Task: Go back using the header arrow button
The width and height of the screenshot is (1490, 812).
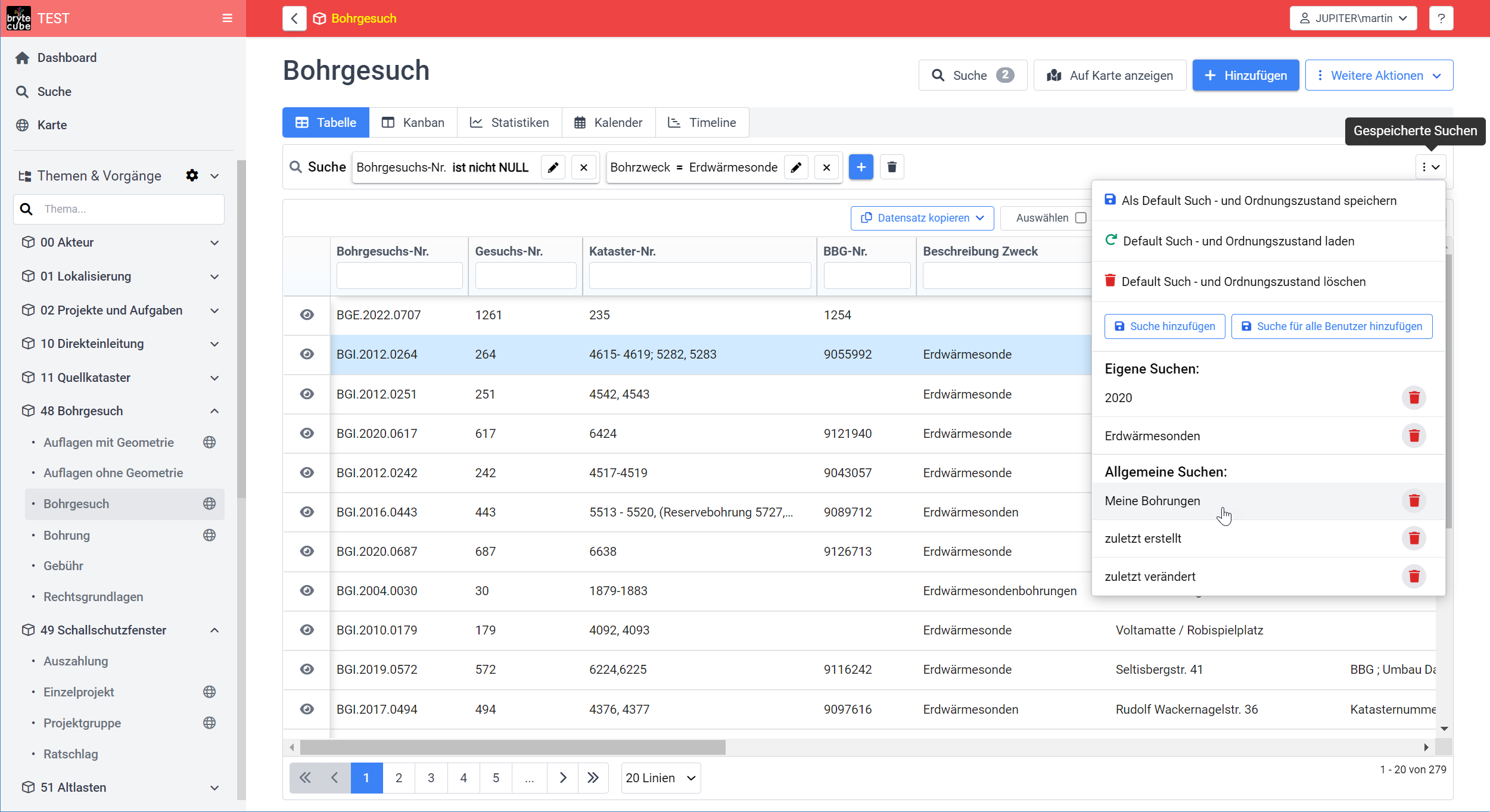Action: coord(294,18)
